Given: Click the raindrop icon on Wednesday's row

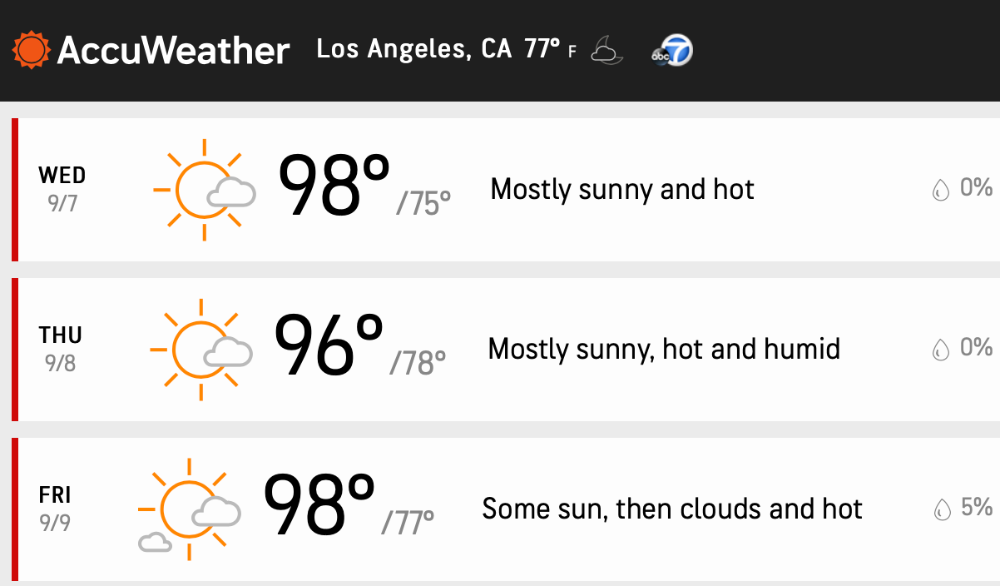Looking at the screenshot, I should tap(941, 189).
